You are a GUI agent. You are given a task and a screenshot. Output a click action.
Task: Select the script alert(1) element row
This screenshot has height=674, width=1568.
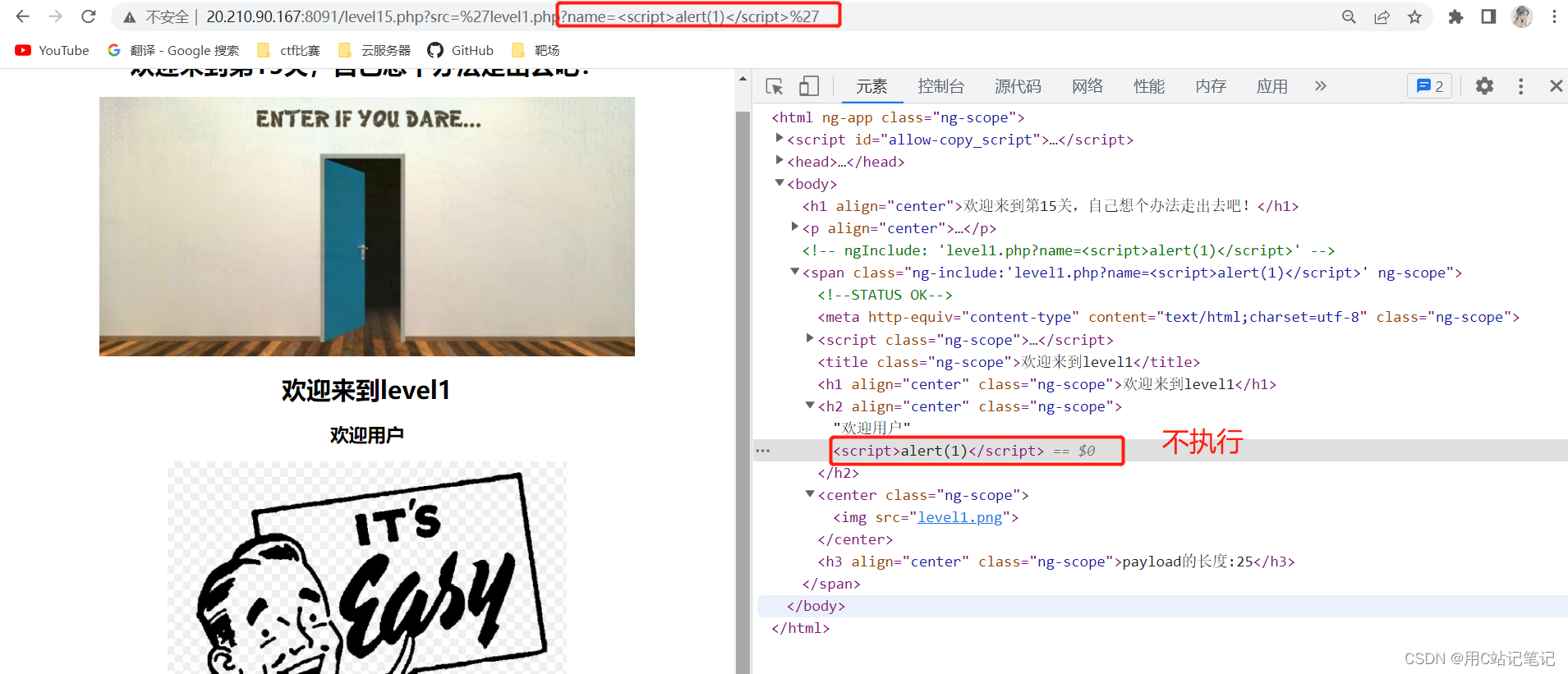click(1161, 451)
